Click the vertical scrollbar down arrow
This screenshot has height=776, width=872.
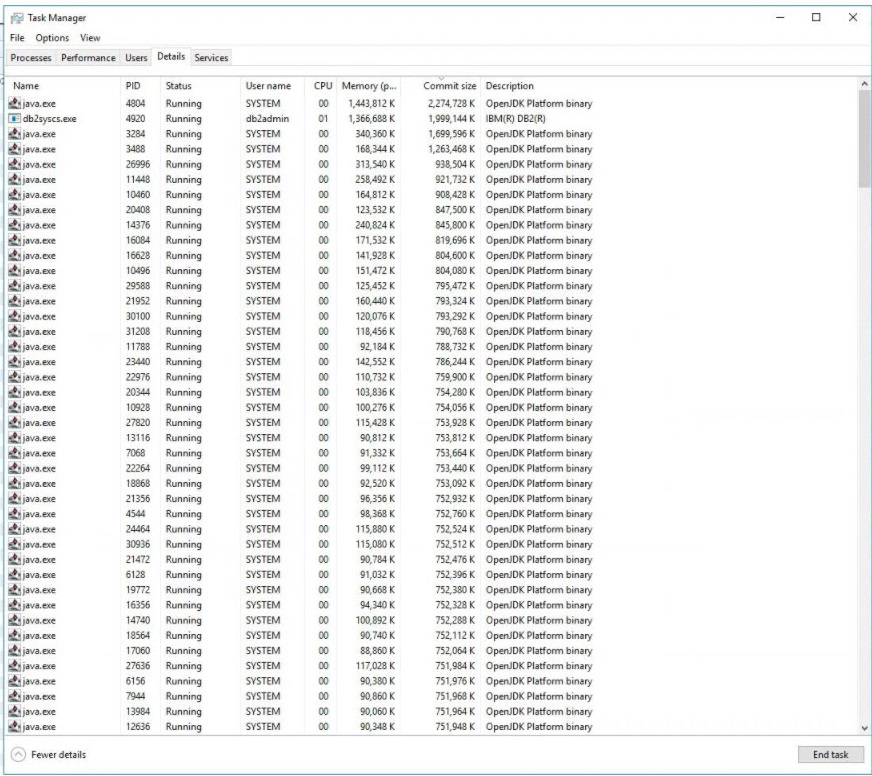864,728
